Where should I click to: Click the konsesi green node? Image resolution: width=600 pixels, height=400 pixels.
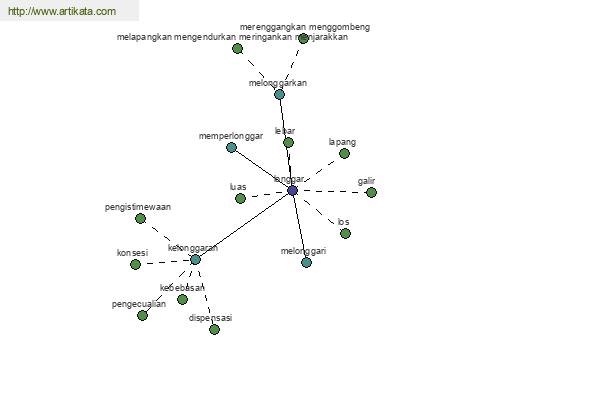point(135,264)
